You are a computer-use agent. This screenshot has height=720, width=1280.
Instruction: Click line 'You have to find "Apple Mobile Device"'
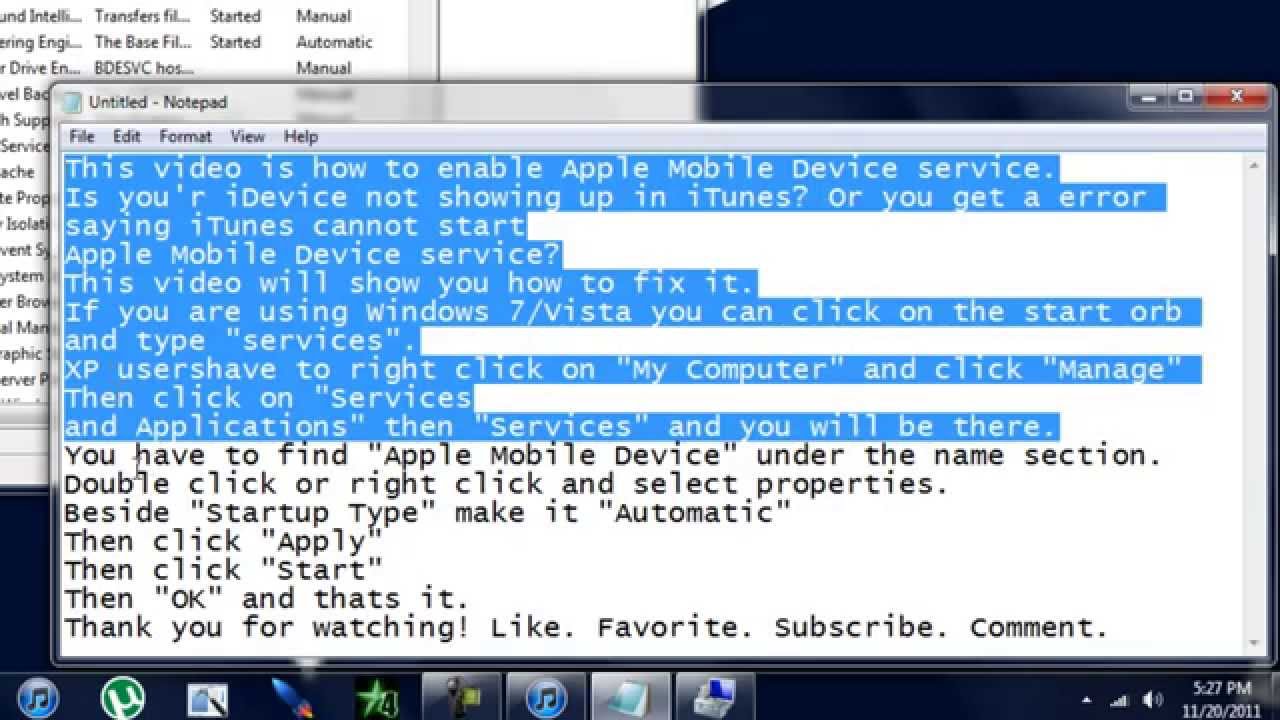pos(613,455)
